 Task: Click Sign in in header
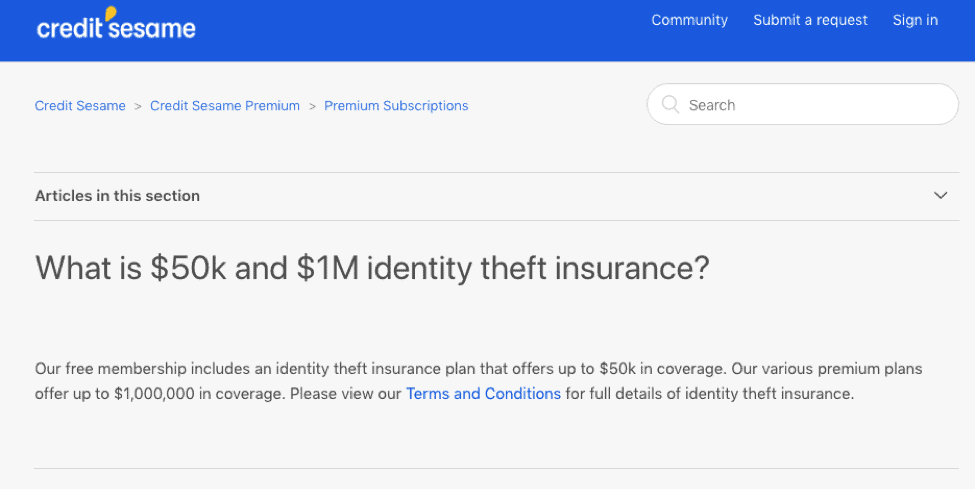coord(915,21)
